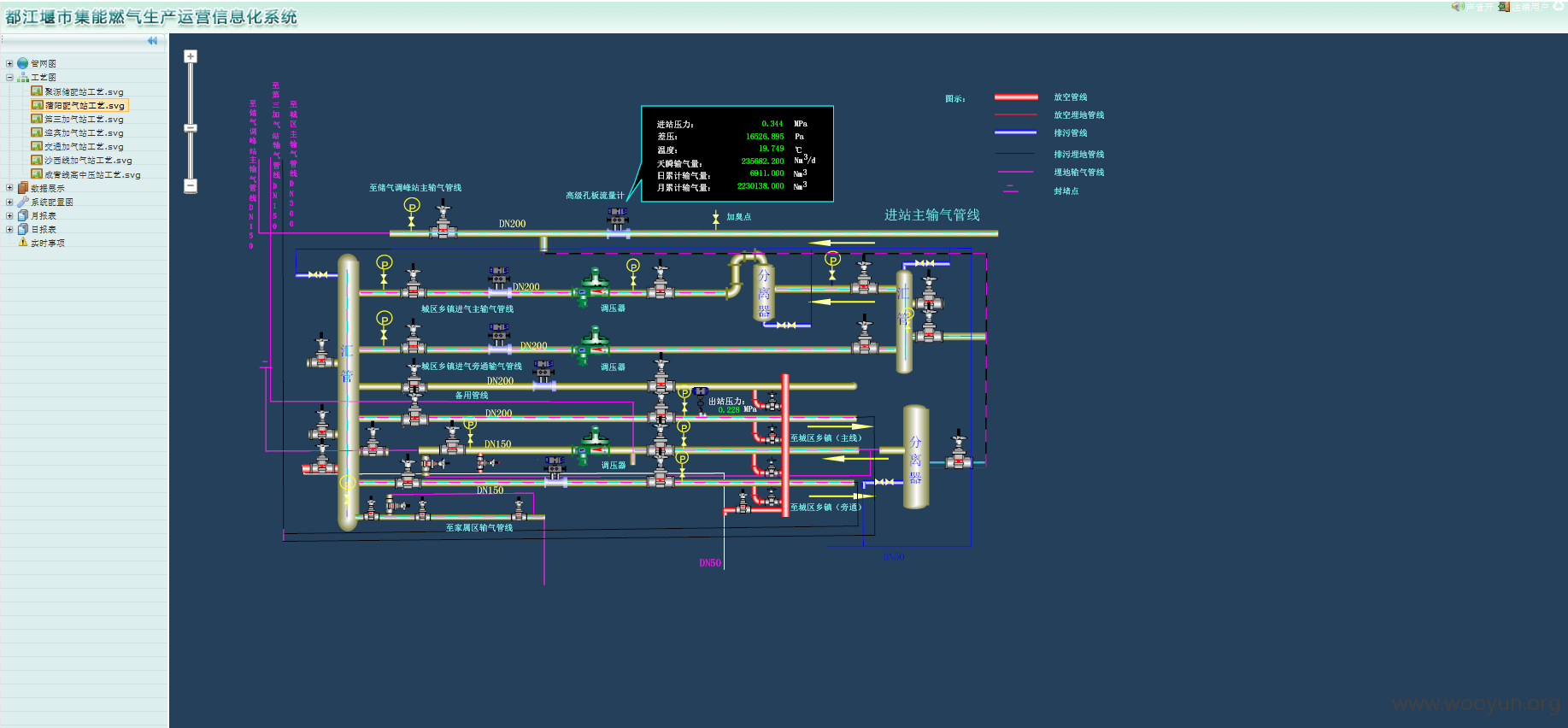Click the 出站压力 reading 0.228
This screenshot has width=1568, height=728.
pos(729,410)
